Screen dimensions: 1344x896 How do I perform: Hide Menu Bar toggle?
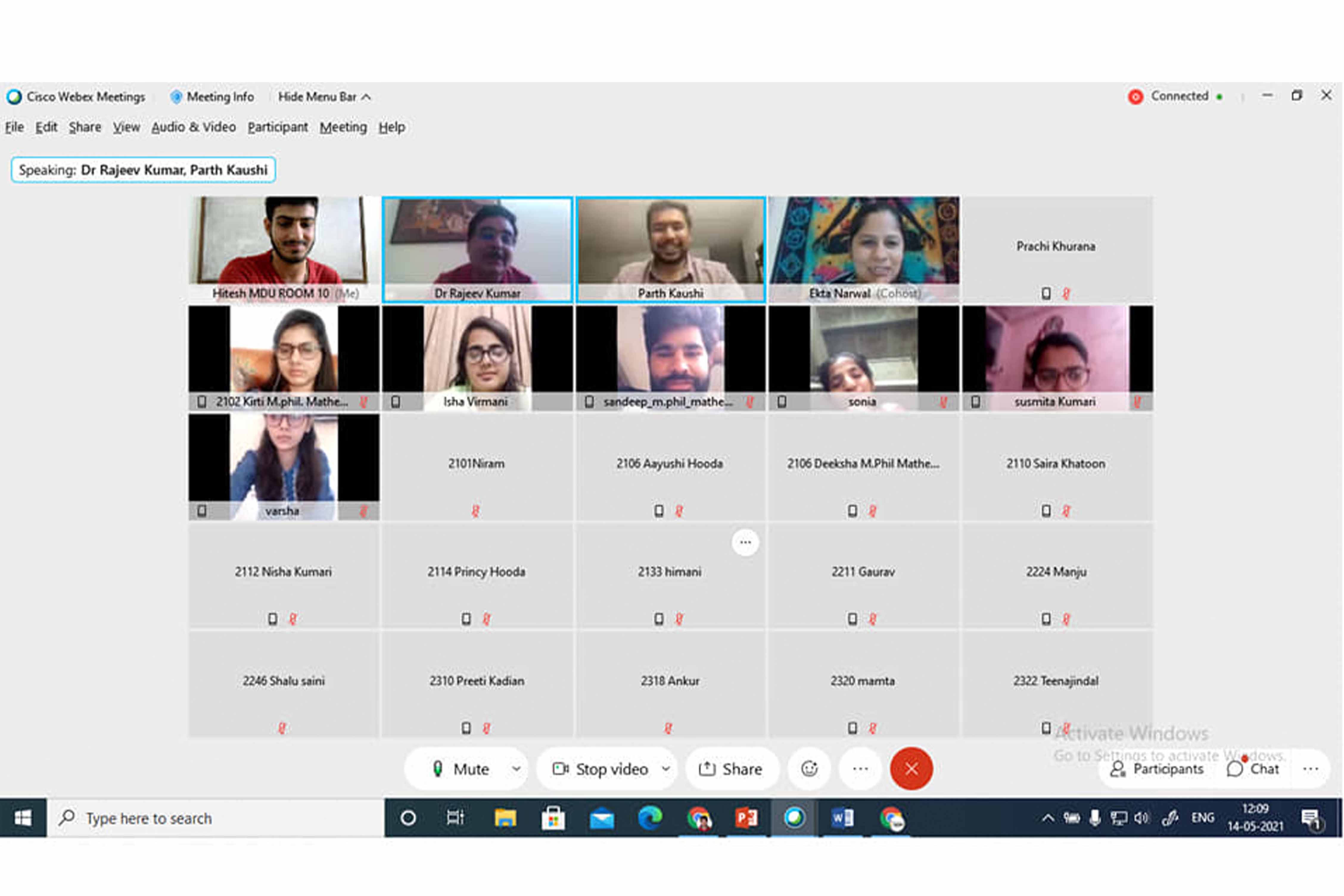pyautogui.click(x=323, y=97)
